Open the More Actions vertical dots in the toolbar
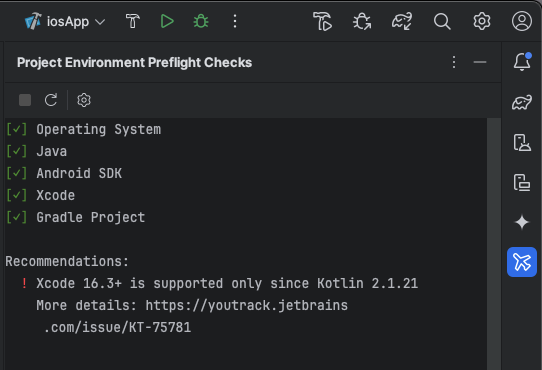 click(235, 21)
